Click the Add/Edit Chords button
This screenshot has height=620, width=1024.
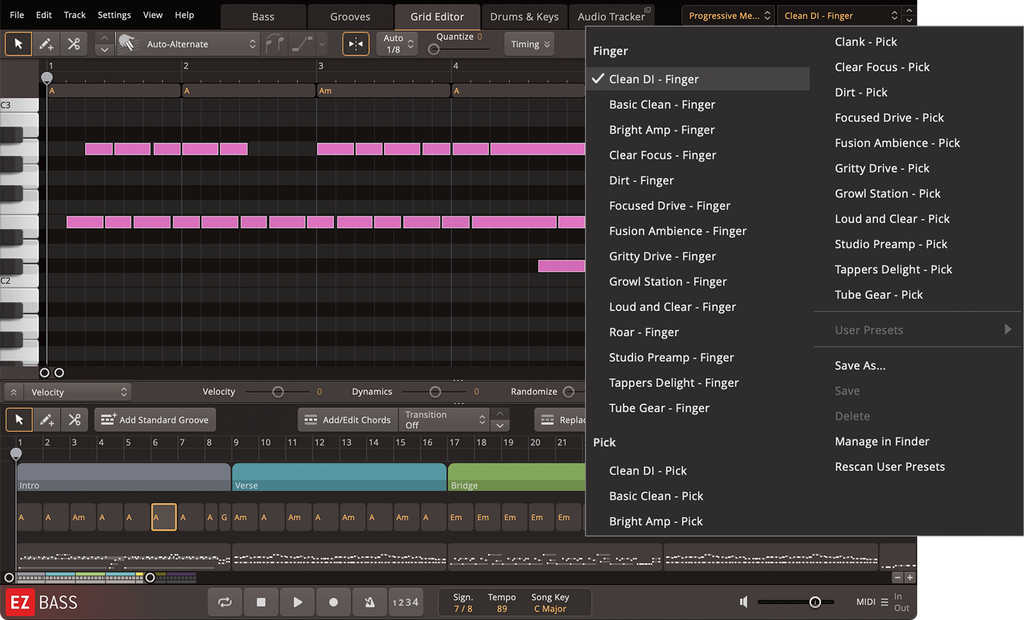click(x=348, y=419)
